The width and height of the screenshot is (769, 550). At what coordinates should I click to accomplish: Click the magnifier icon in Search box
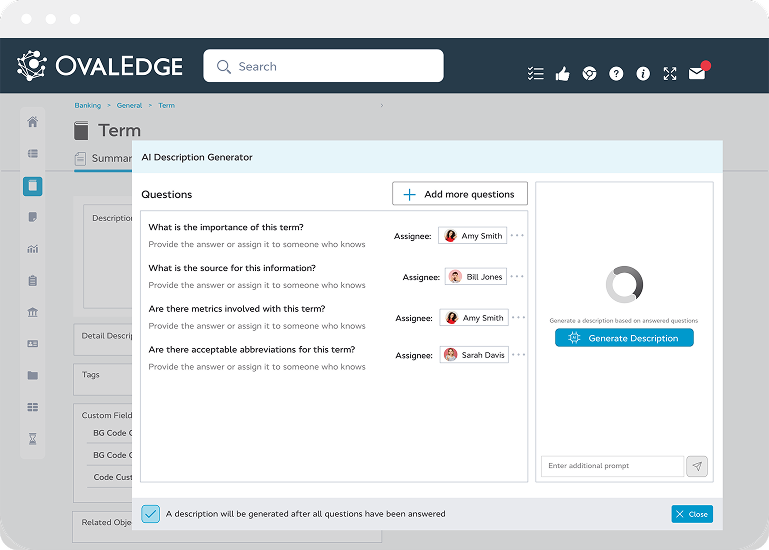224,66
